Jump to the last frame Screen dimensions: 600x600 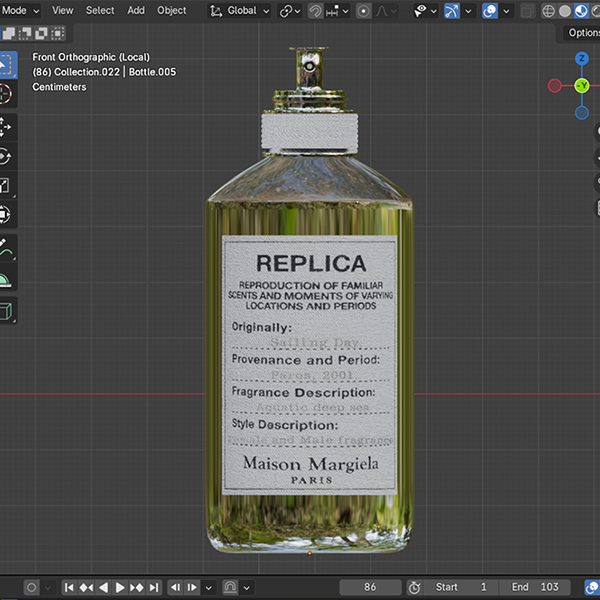point(153,587)
